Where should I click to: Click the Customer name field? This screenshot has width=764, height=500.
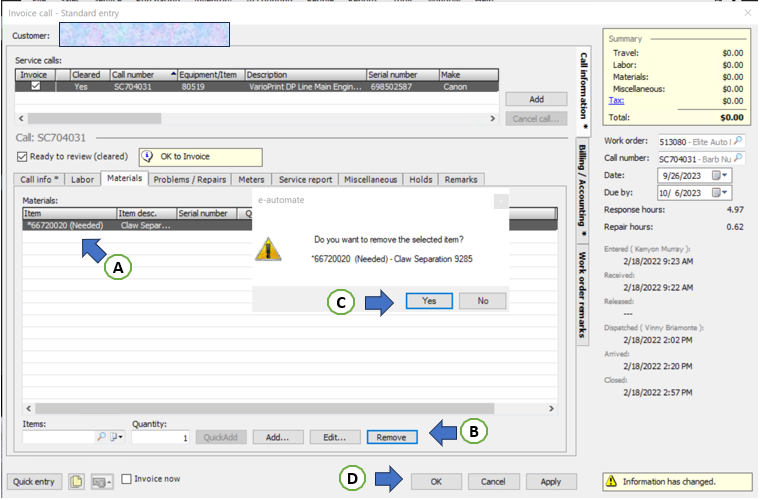[x=144, y=35]
